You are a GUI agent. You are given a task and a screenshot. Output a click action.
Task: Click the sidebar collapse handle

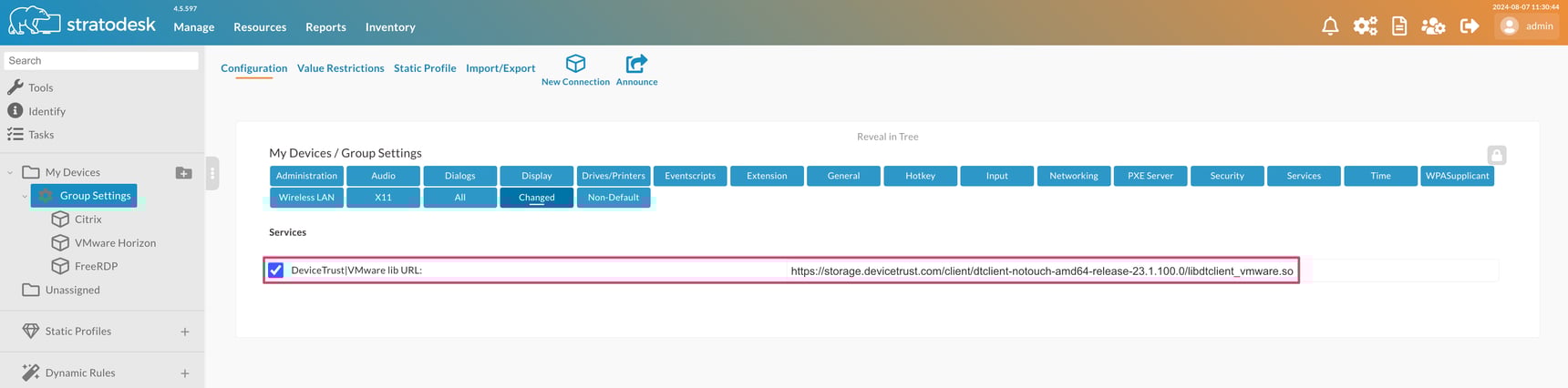(212, 173)
